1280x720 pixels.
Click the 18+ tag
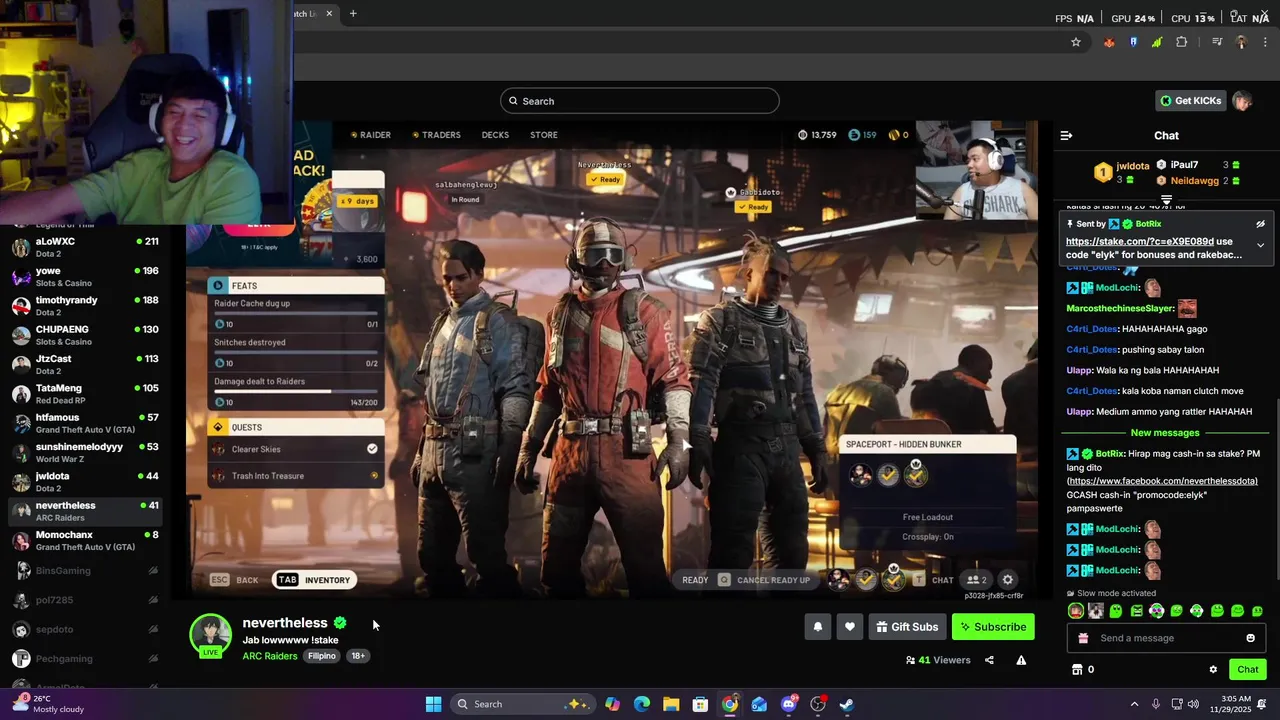tap(358, 656)
